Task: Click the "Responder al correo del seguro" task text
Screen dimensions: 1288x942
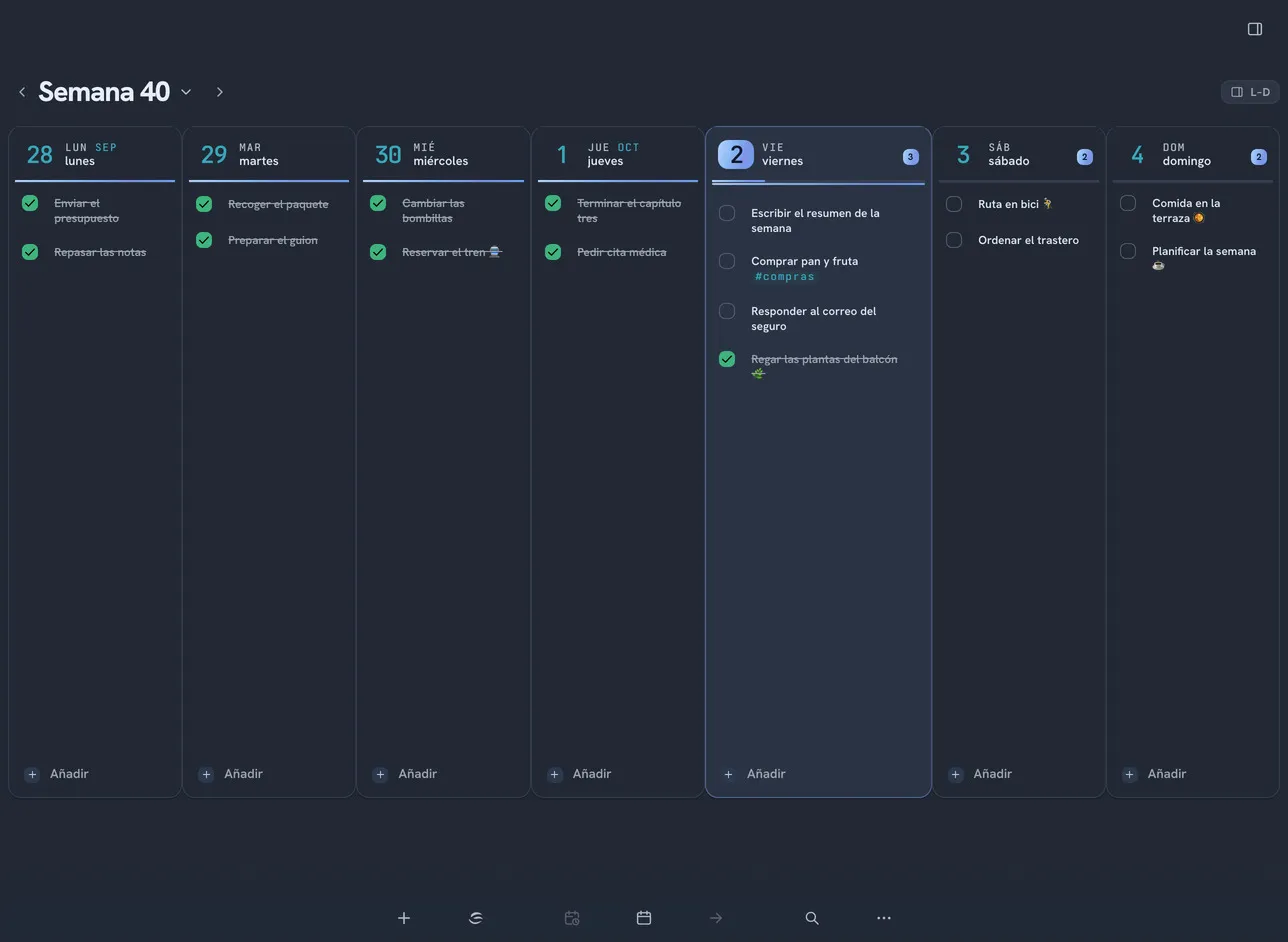Action: click(x=814, y=319)
